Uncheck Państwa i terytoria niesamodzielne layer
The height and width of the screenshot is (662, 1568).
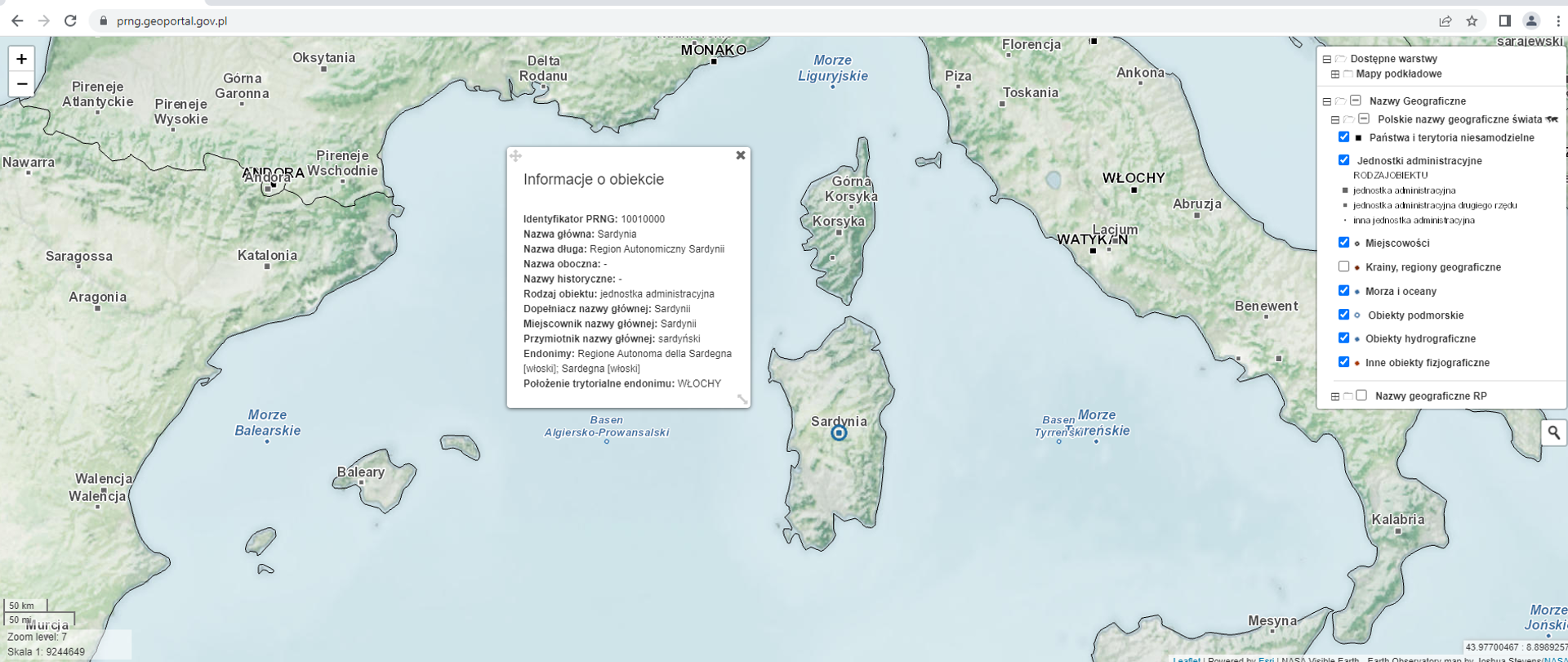pyautogui.click(x=1343, y=136)
